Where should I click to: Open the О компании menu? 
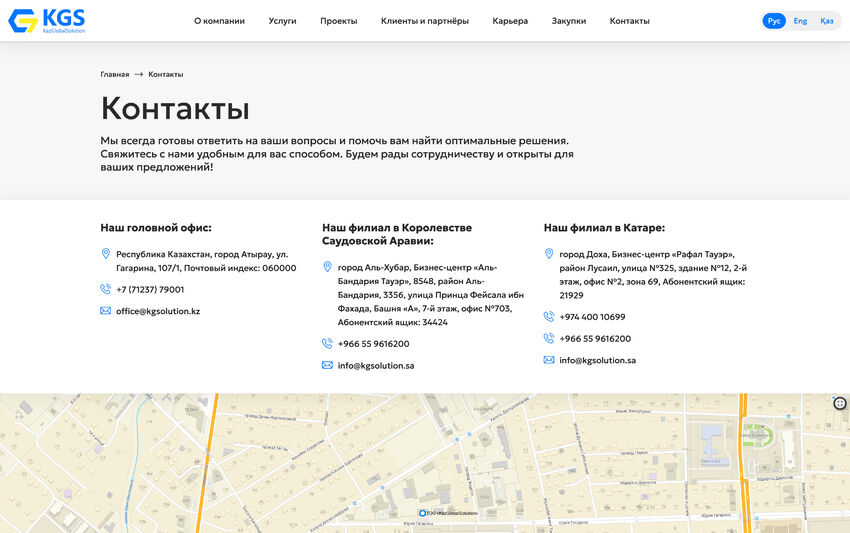[x=219, y=21]
